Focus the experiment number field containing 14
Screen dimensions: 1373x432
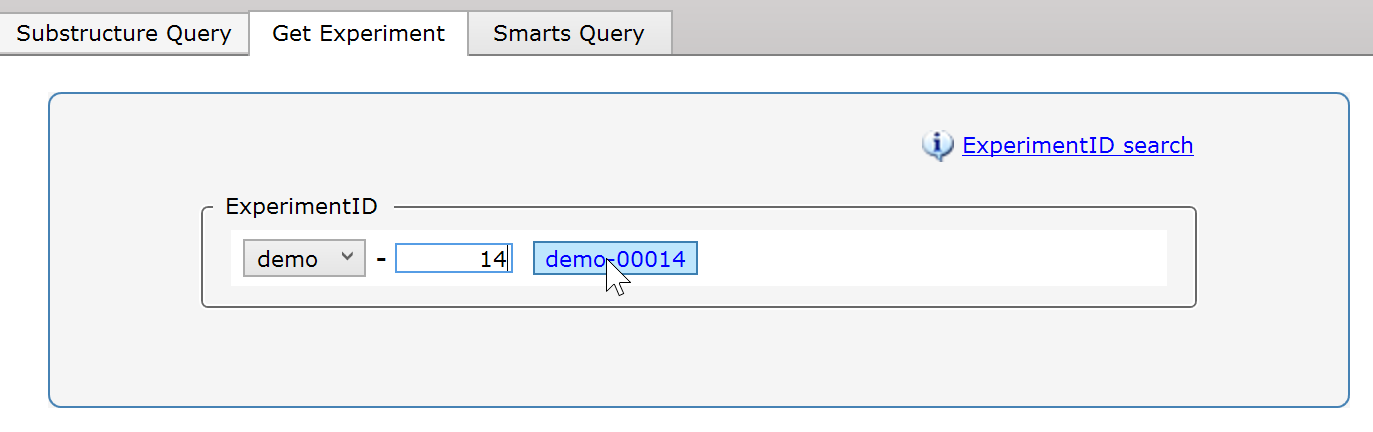coord(453,259)
